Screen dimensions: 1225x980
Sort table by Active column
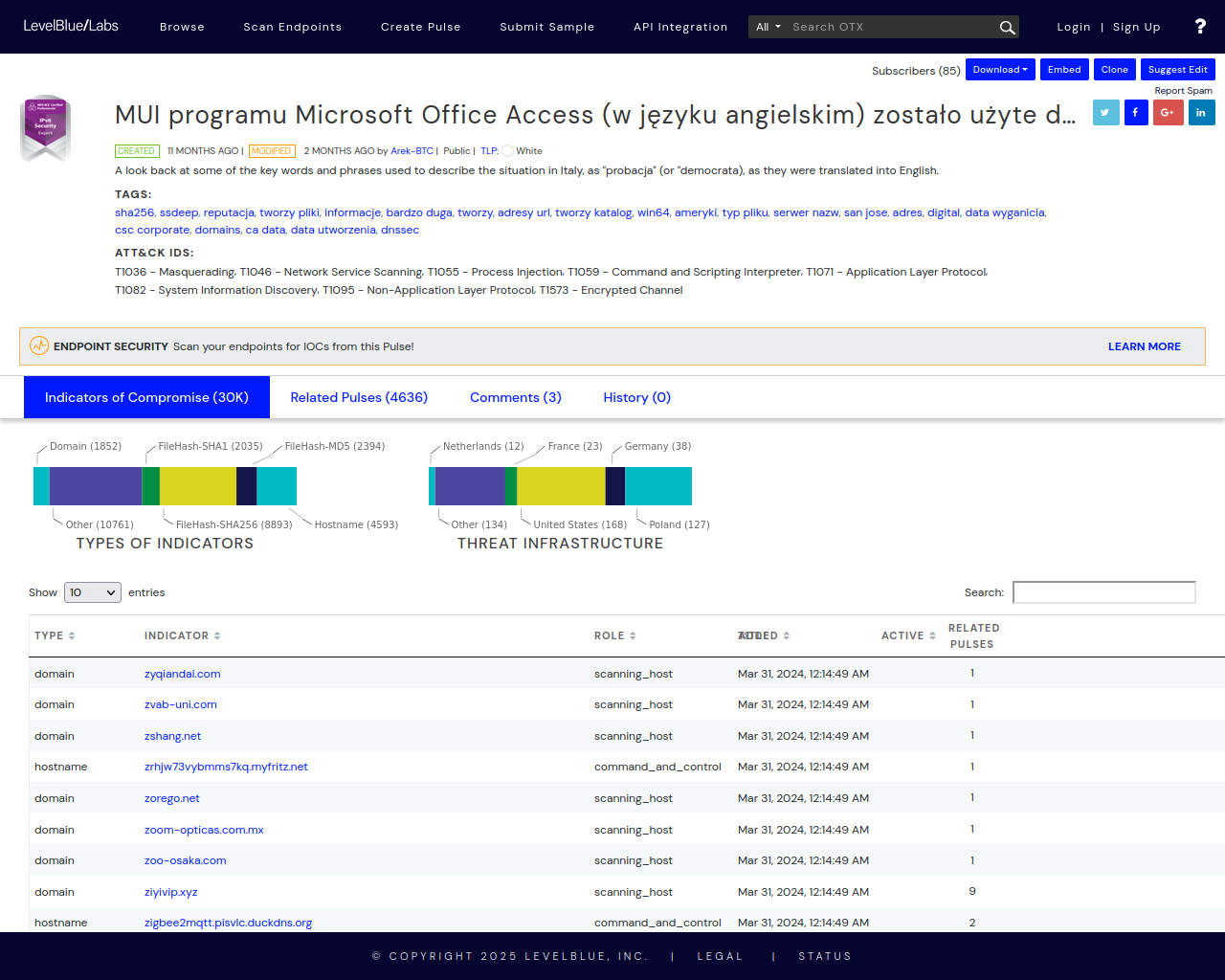(x=908, y=635)
